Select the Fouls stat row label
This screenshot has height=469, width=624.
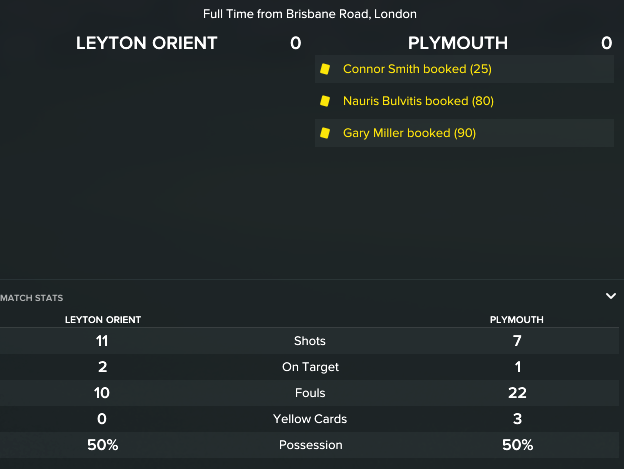(x=310, y=393)
